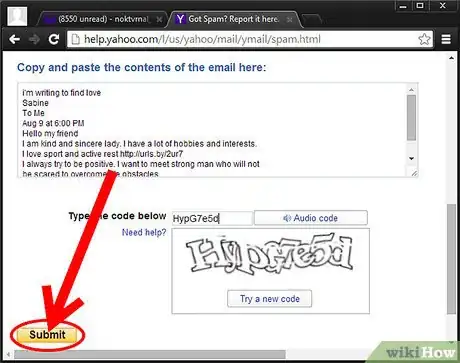Viewport: 460px width, 363px height.
Task: Close the Got Spam? tab
Action: coord(289,20)
